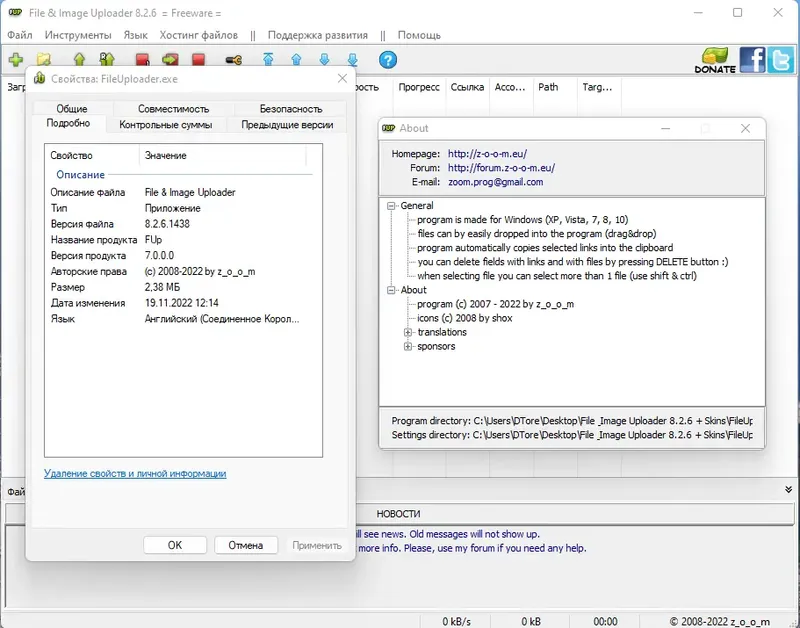
Task: Switch to the Безопасность tab
Action: click(x=291, y=109)
